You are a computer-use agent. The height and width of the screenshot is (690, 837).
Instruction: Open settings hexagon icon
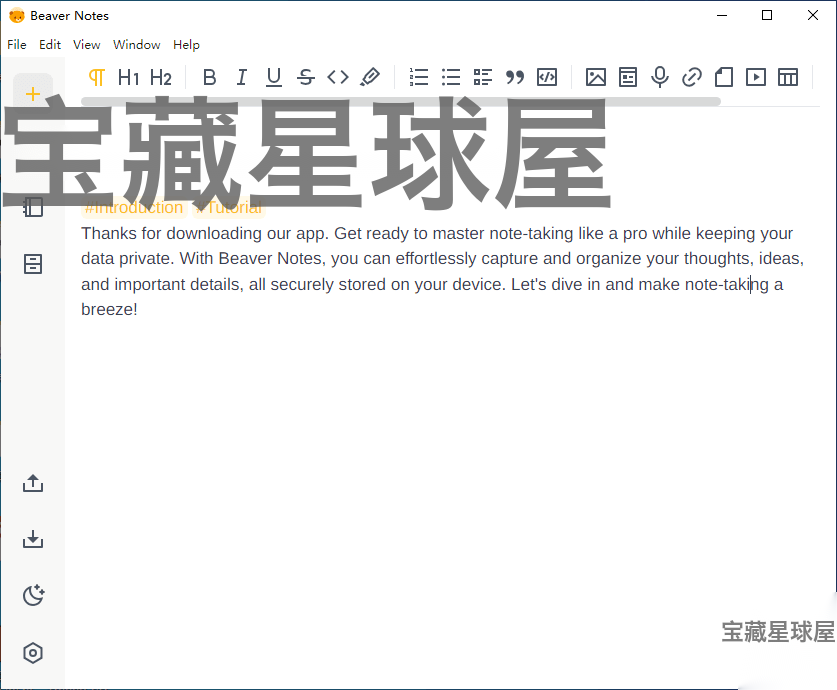tap(33, 653)
